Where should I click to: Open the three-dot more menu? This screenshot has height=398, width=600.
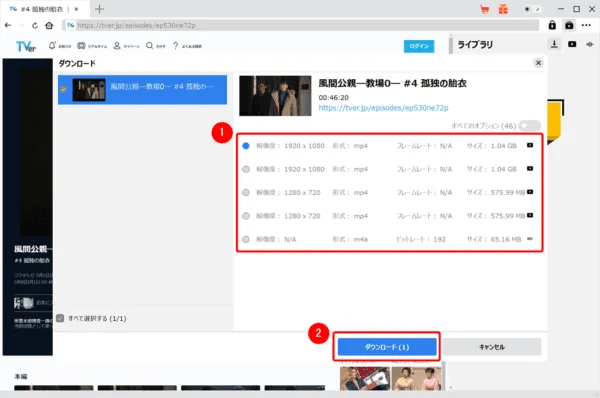click(x=586, y=25)
